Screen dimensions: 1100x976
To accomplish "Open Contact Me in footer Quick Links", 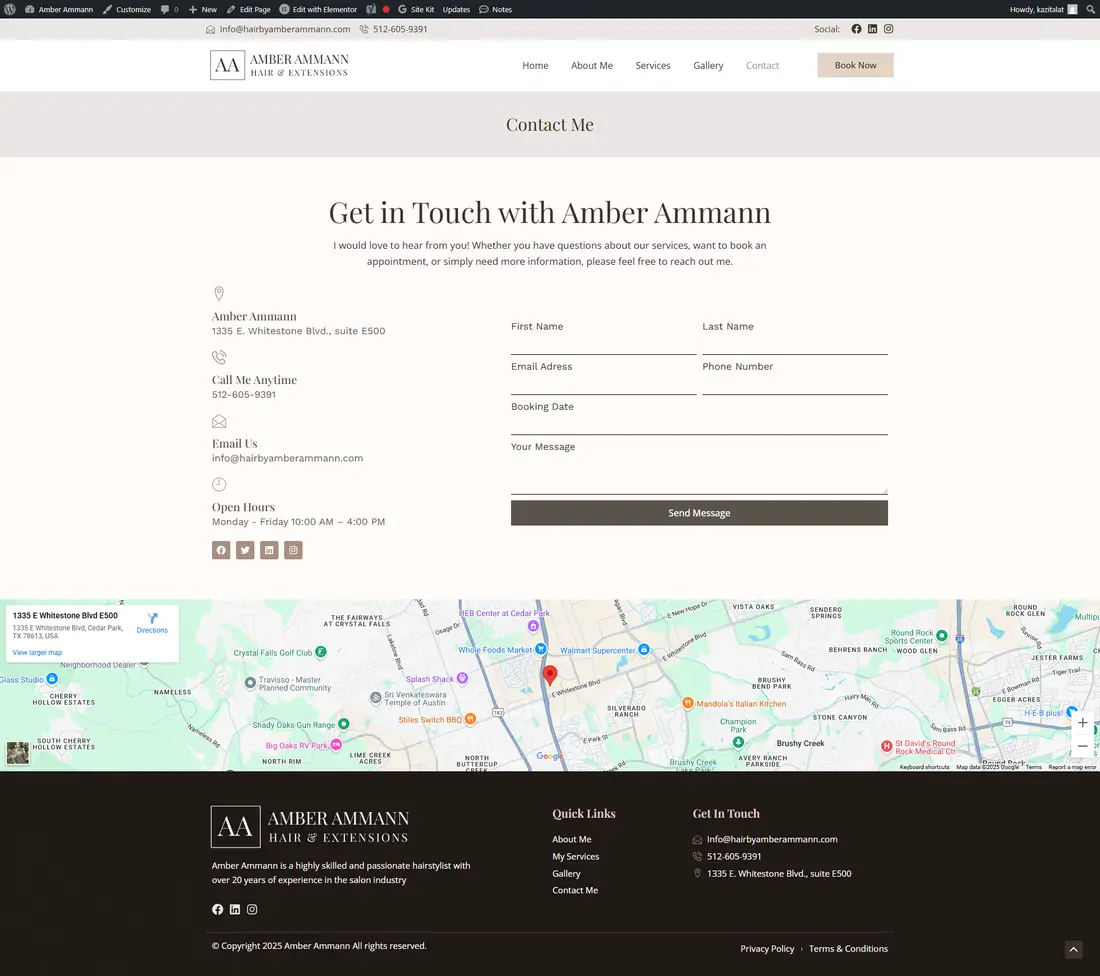I will coord(575,890).
